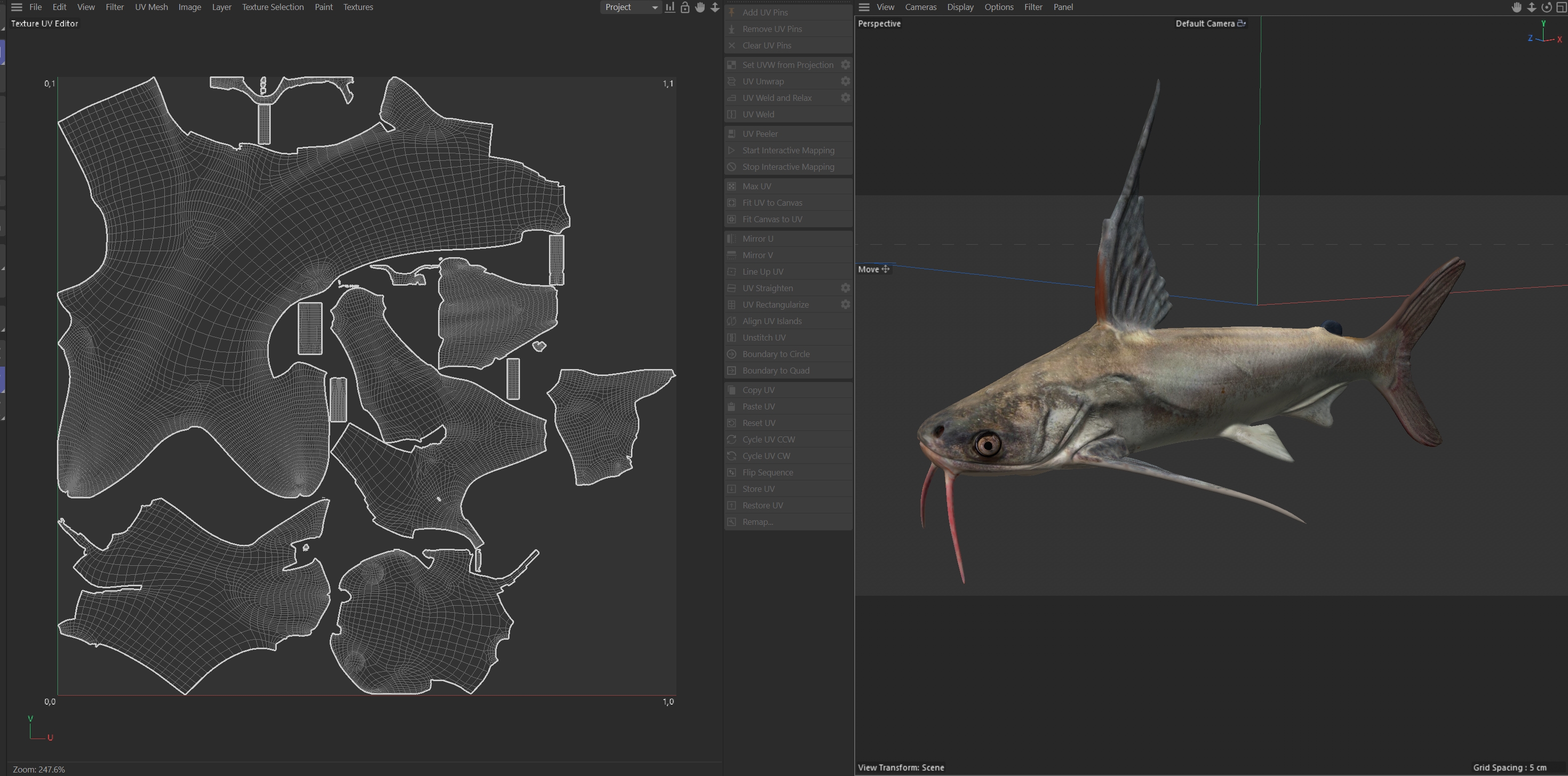Viewport: 1568px width, 776px height.
Task: Click the Fit UV to Canvas command
Action: (772, 203)
